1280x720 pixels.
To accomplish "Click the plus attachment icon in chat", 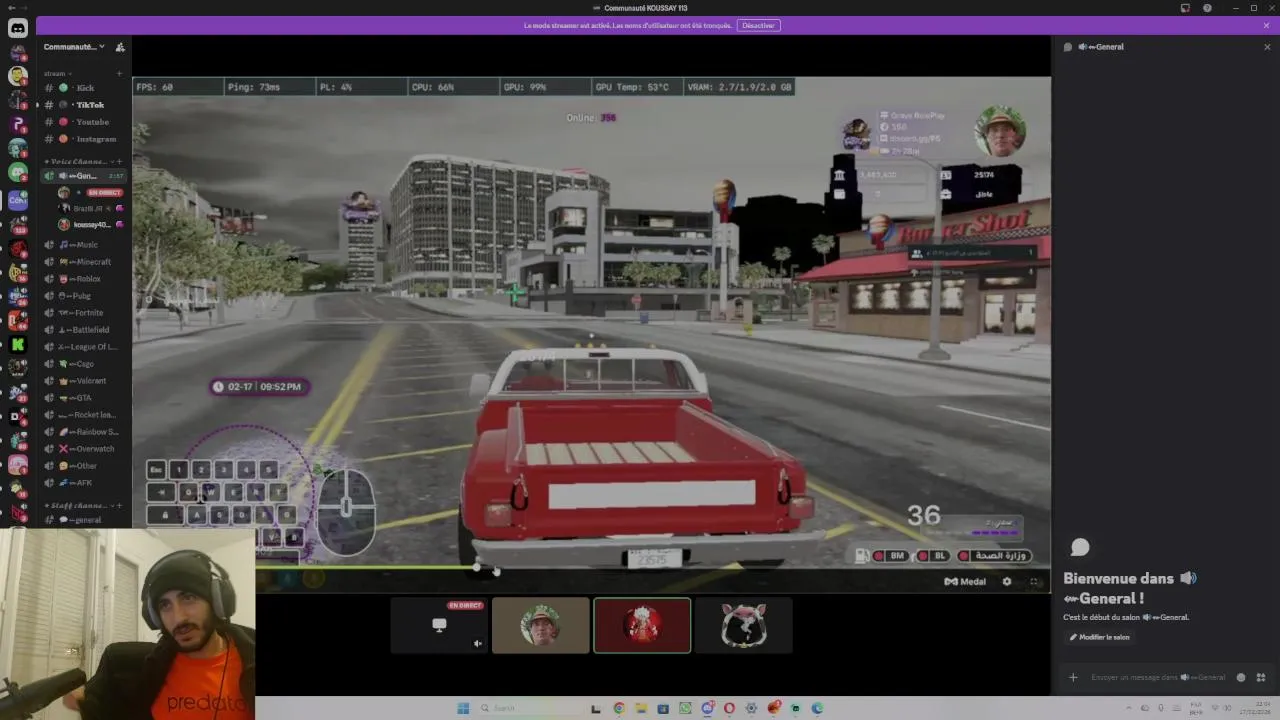I will (1073, 677).
